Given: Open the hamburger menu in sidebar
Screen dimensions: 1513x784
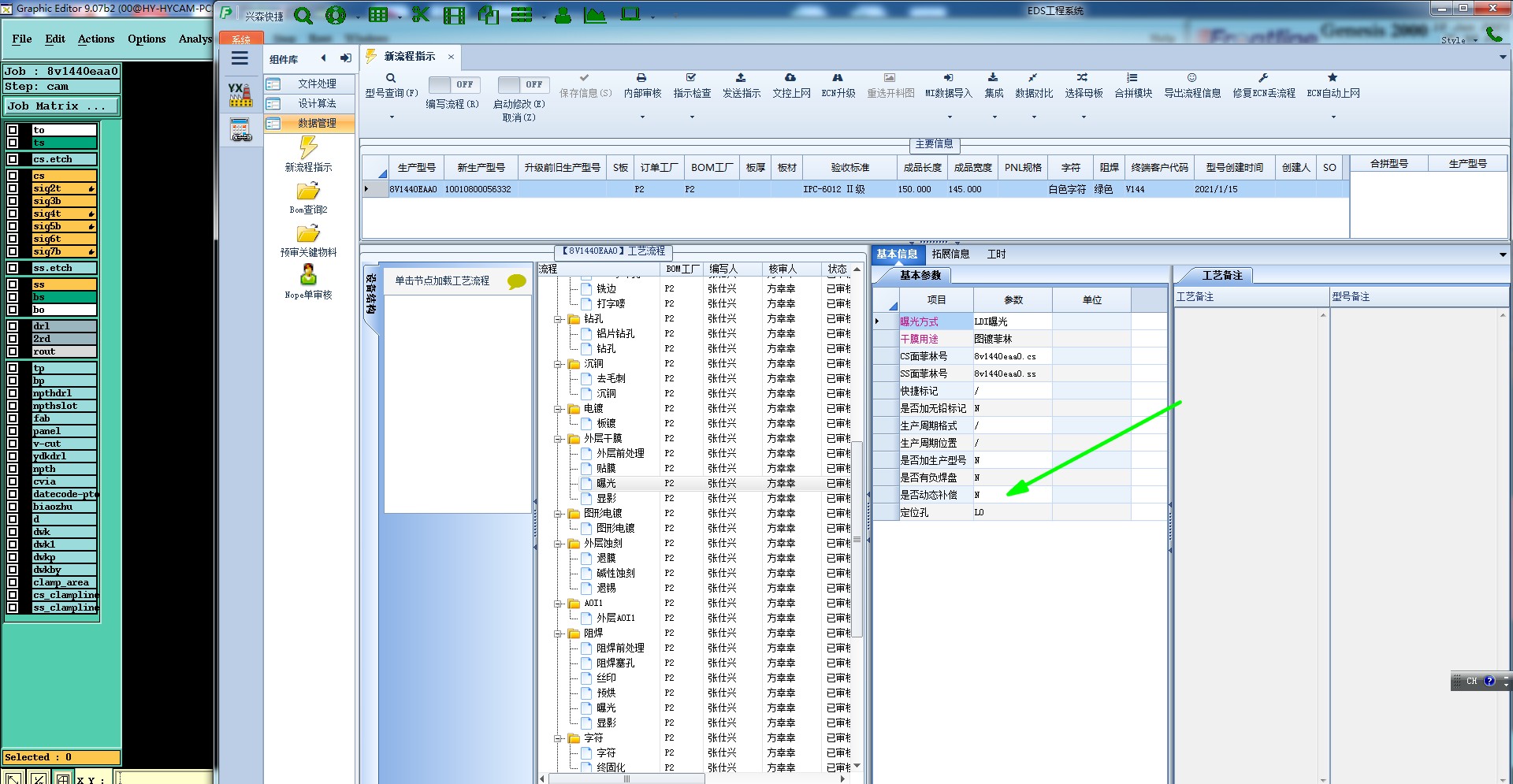Looking at the screenshot, I should (240, 58).
